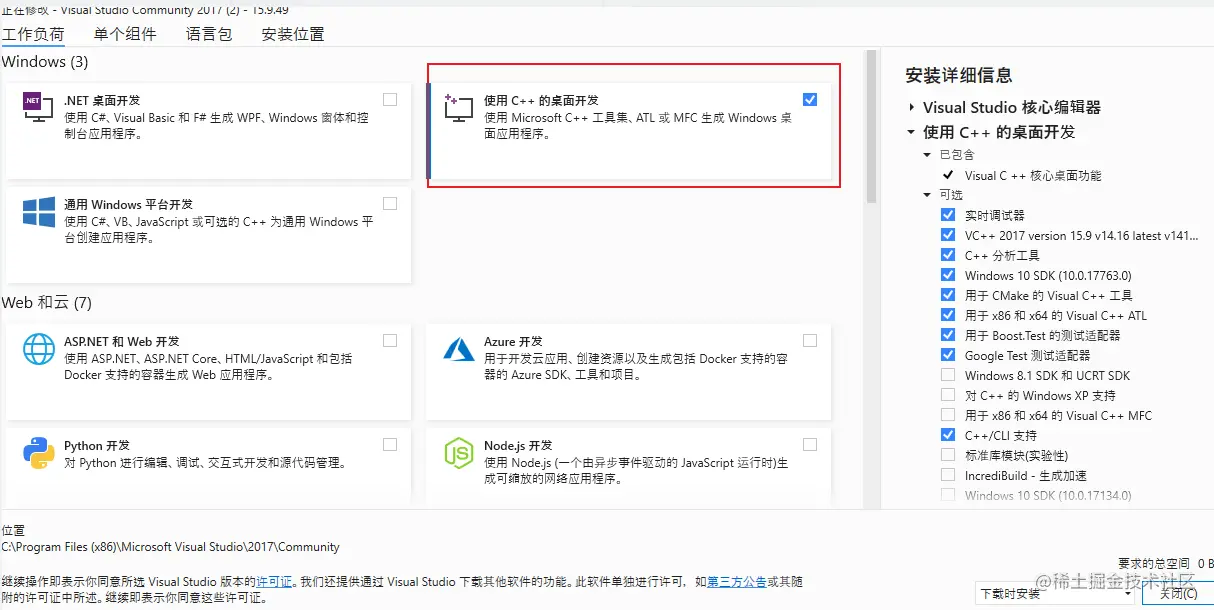Viewport: 1214px width, 610px height.
Task: Select the Node.js 开发 workload title
Action: 518,446
